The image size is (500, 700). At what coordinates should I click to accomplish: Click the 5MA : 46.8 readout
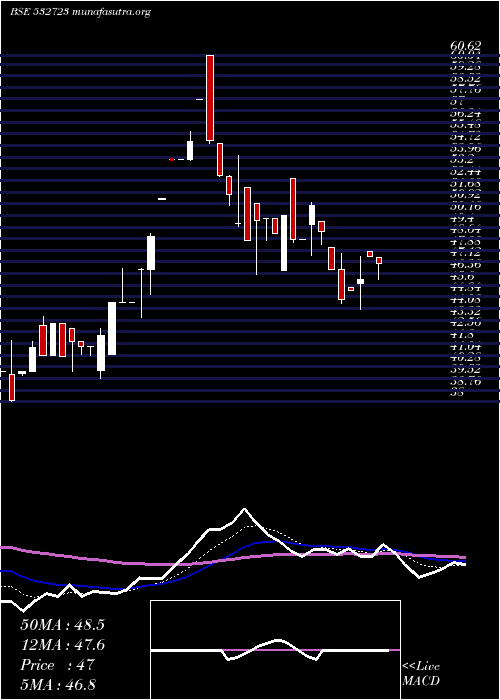coord(59,685)
